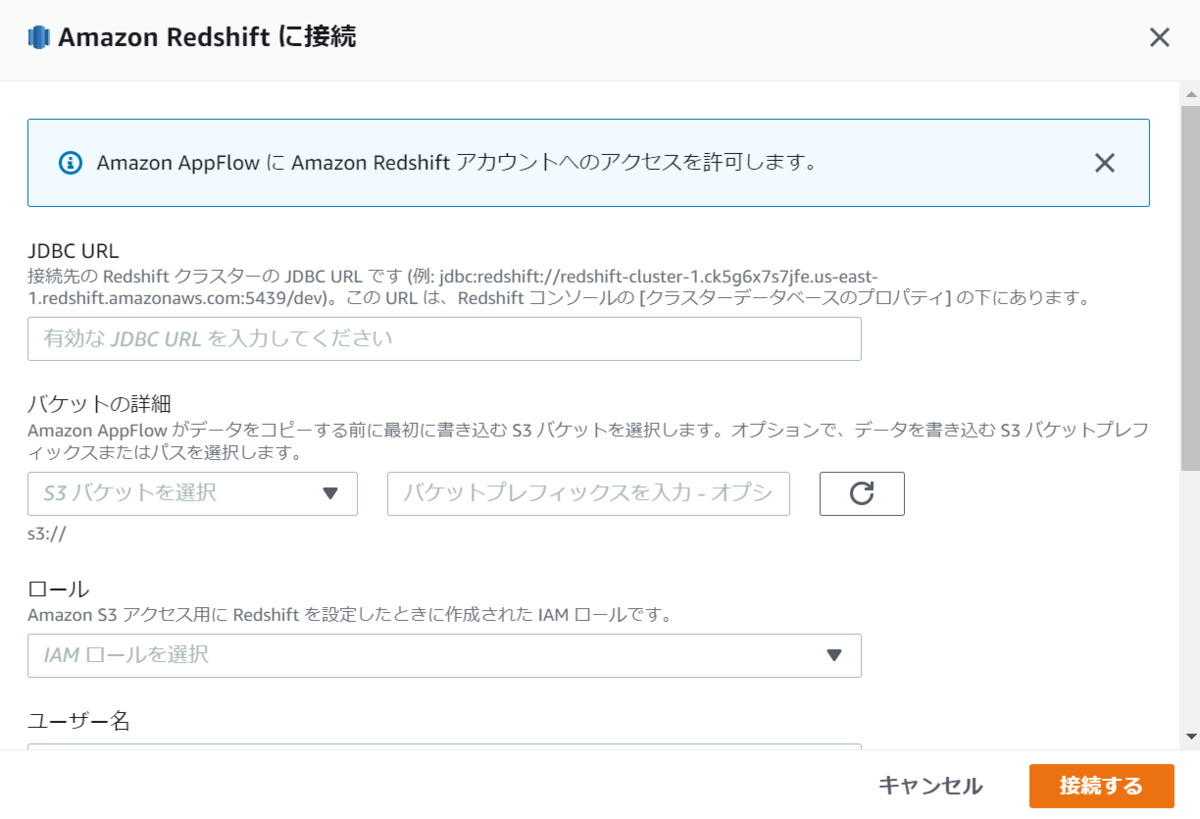Click the bucket prefix input field
The image size is (1200, 819).
tap(588, 493)
